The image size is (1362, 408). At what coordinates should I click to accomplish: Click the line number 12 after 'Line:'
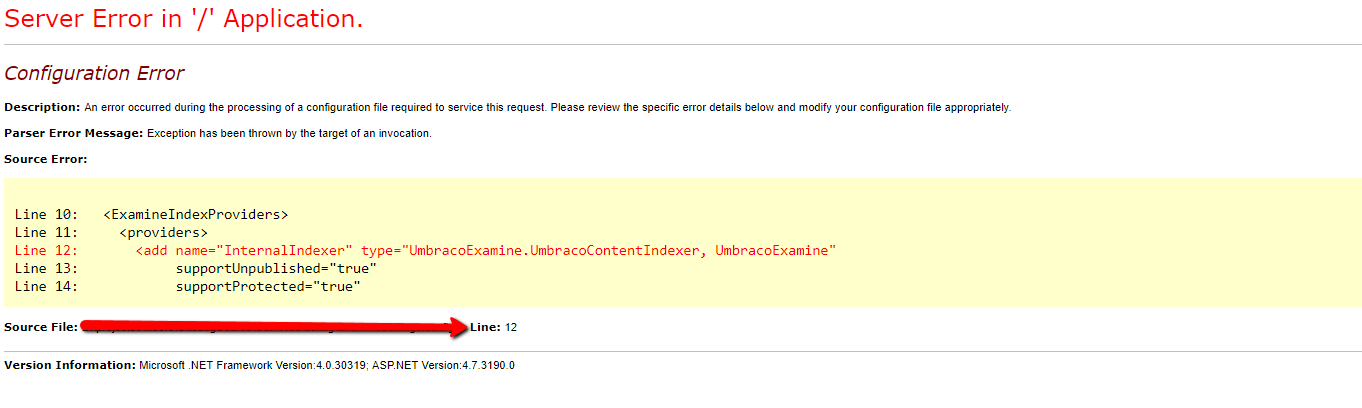click(511, 327)
